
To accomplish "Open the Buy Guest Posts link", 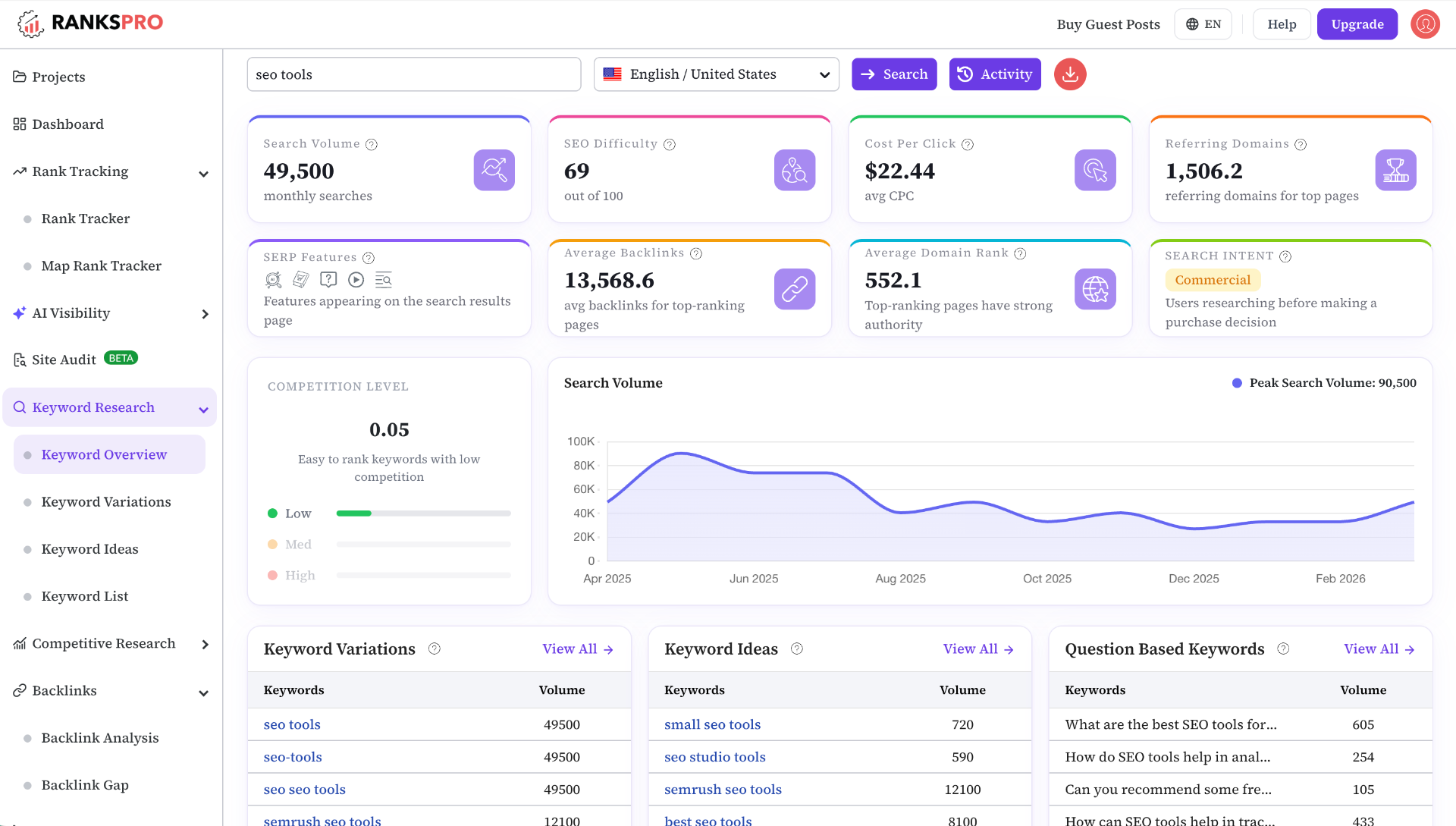I will pos(1108,24).
